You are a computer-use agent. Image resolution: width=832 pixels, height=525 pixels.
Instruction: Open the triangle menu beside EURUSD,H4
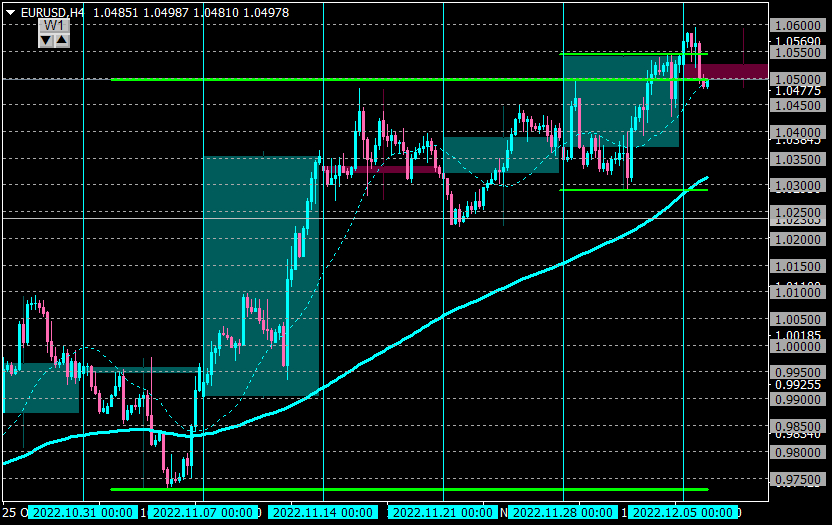coord(10,13)
